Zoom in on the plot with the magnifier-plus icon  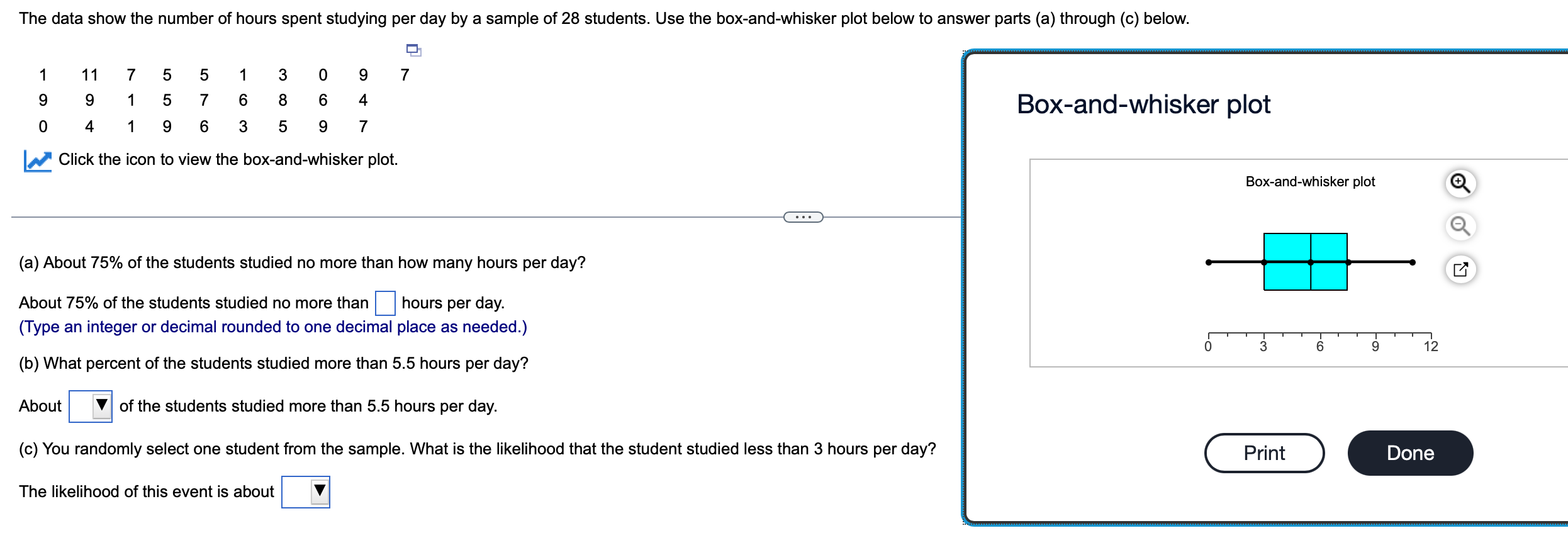point(1460,183)
